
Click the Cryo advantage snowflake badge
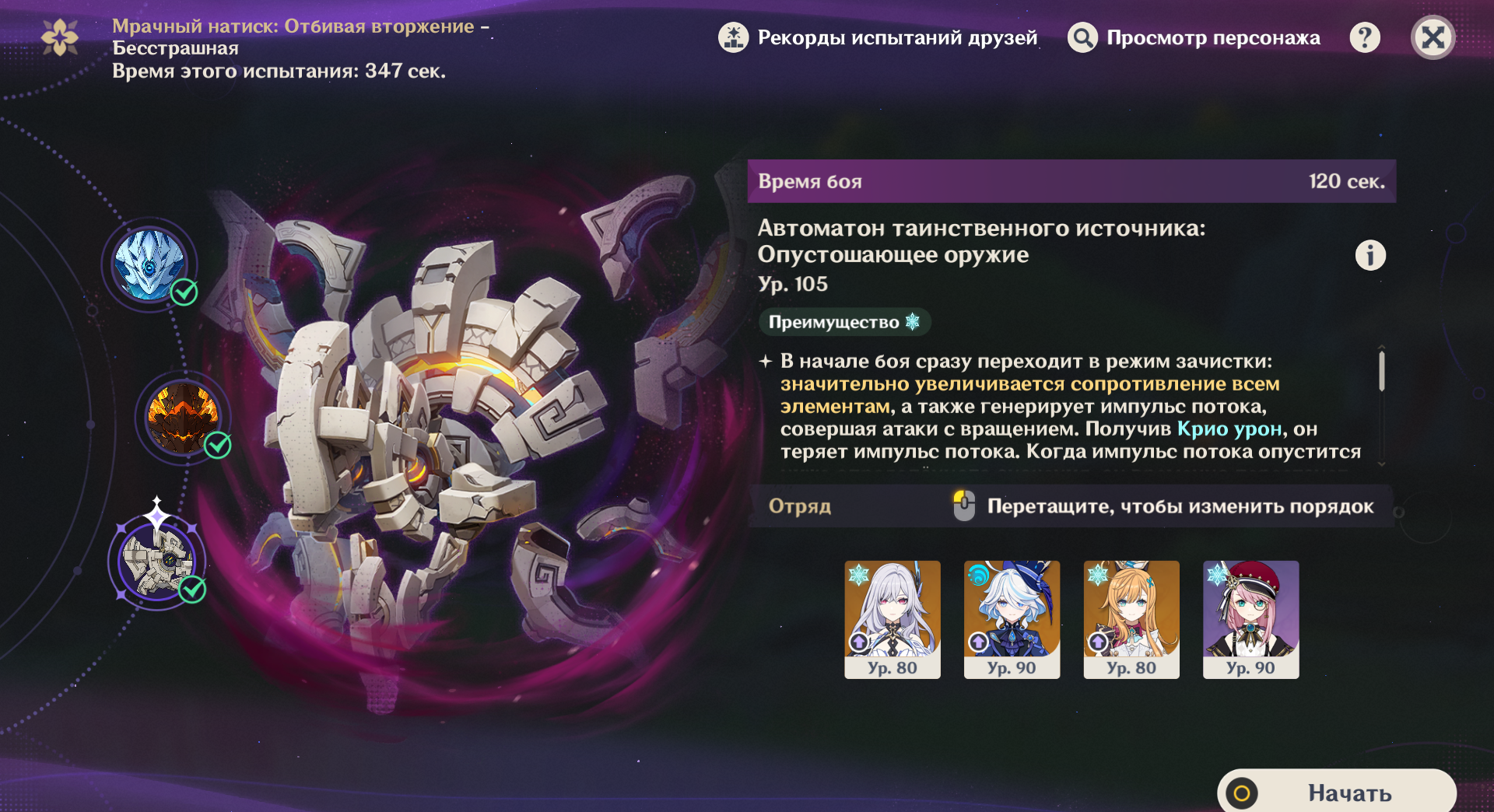click(844, 322)
